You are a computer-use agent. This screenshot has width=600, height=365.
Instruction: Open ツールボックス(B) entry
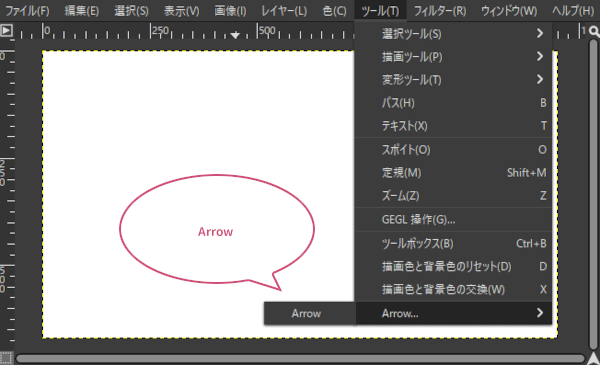click(453, 243)
